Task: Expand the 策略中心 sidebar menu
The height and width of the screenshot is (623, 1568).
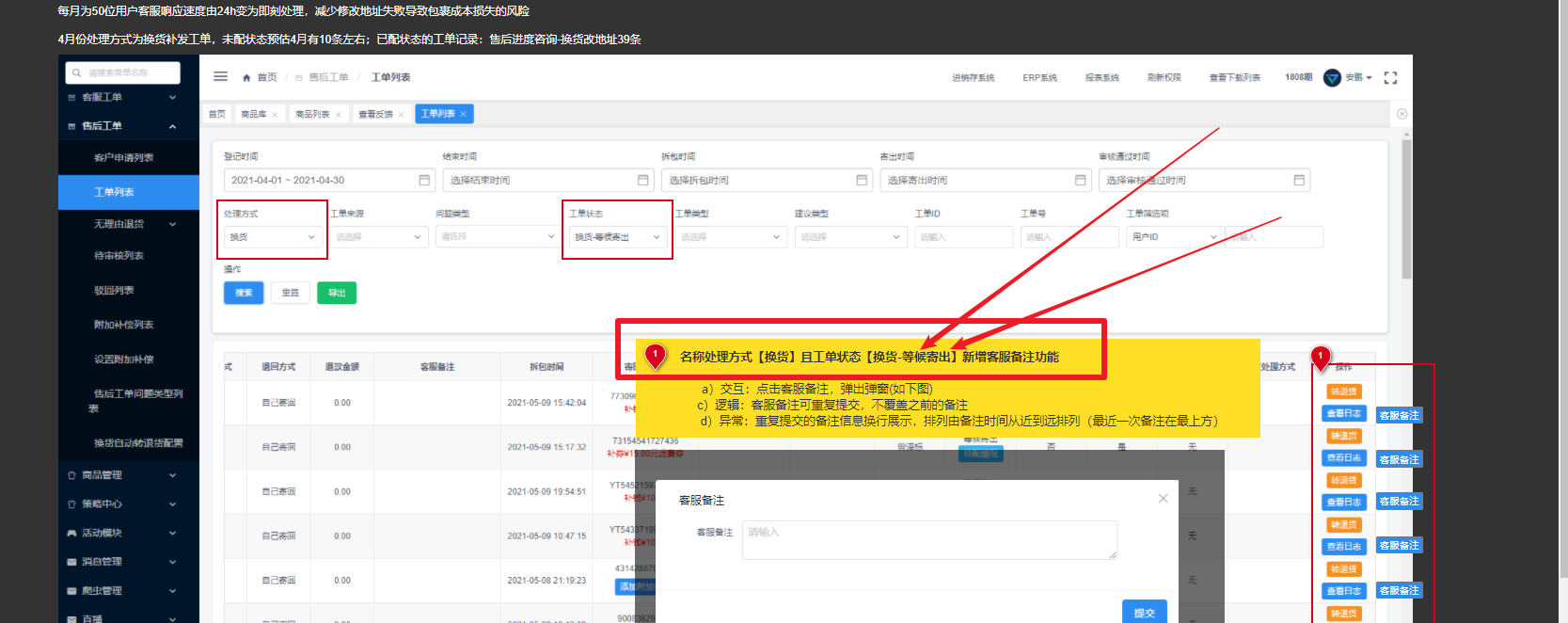Action: tap(172, 504)
